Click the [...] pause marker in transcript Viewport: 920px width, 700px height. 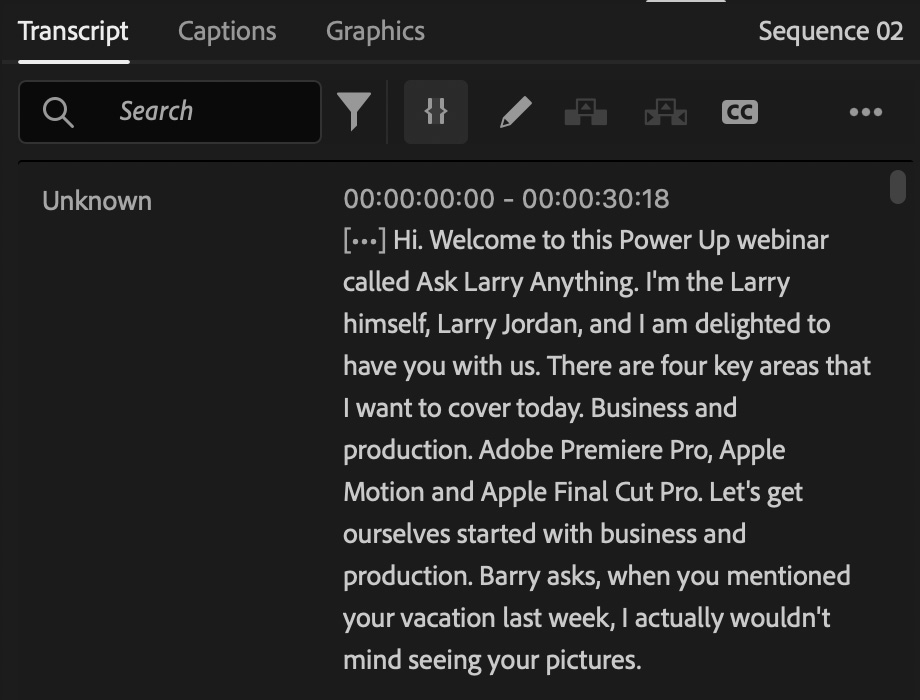[x=364, y=241]
